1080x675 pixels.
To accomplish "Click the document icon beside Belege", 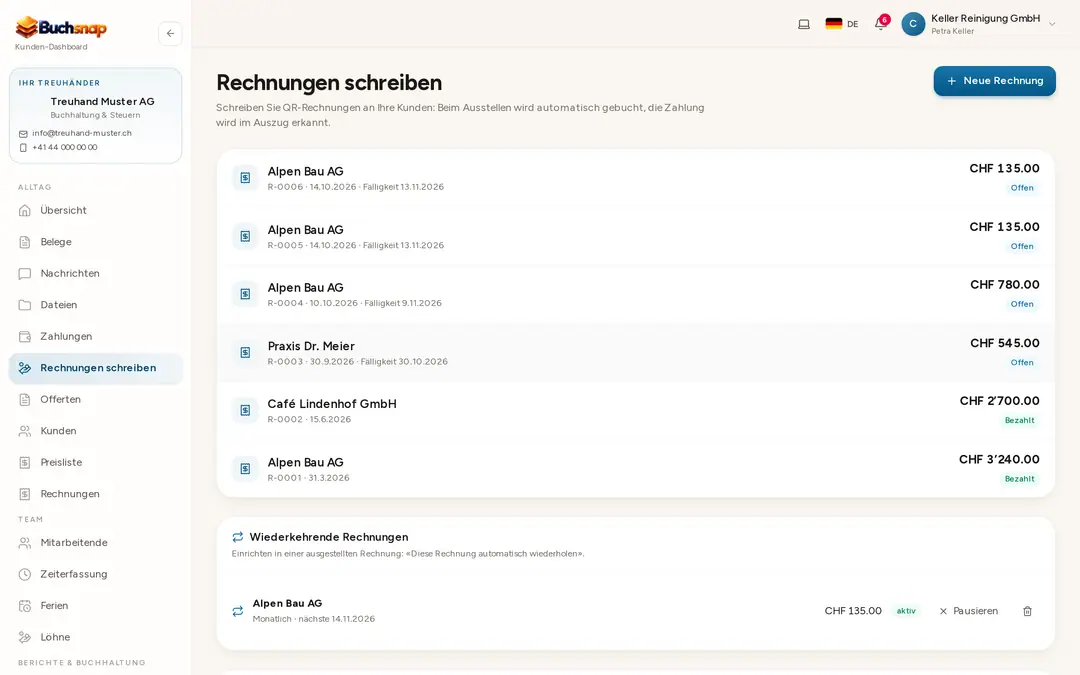I will (25, 242).
